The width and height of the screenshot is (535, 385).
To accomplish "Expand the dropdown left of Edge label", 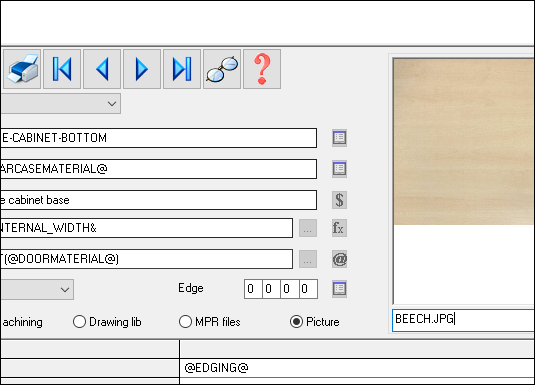I will point(37,290).
